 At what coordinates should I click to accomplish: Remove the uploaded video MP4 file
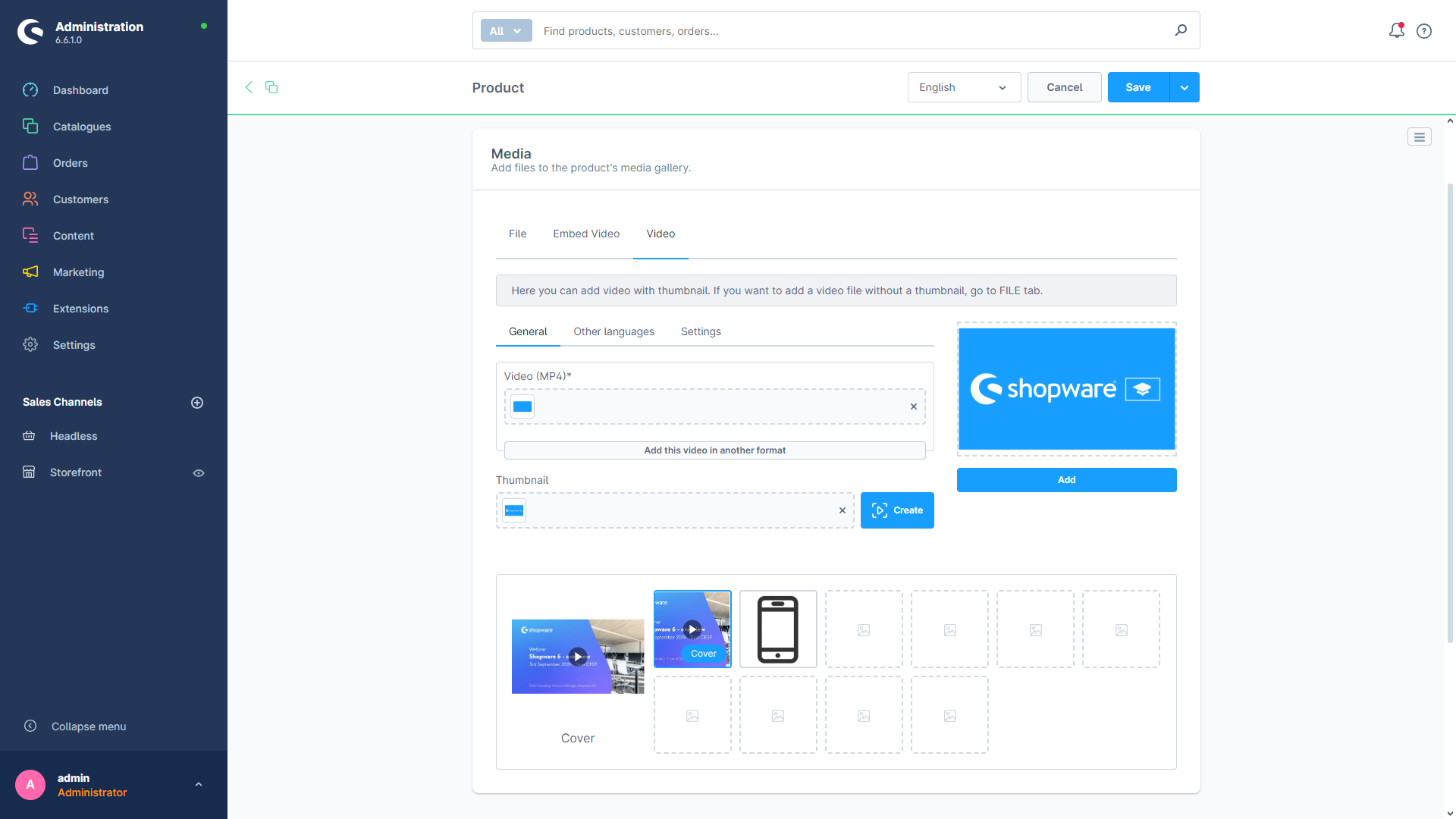tap(913, 406)
